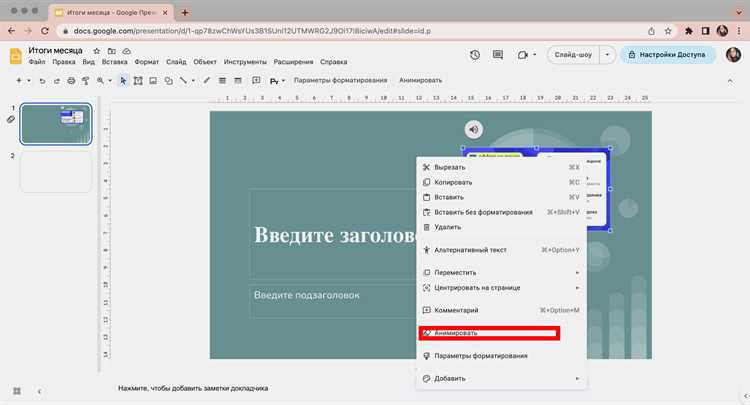
Task: Choose Вставить без форматирования option
Action: click(x=501, y=212)
